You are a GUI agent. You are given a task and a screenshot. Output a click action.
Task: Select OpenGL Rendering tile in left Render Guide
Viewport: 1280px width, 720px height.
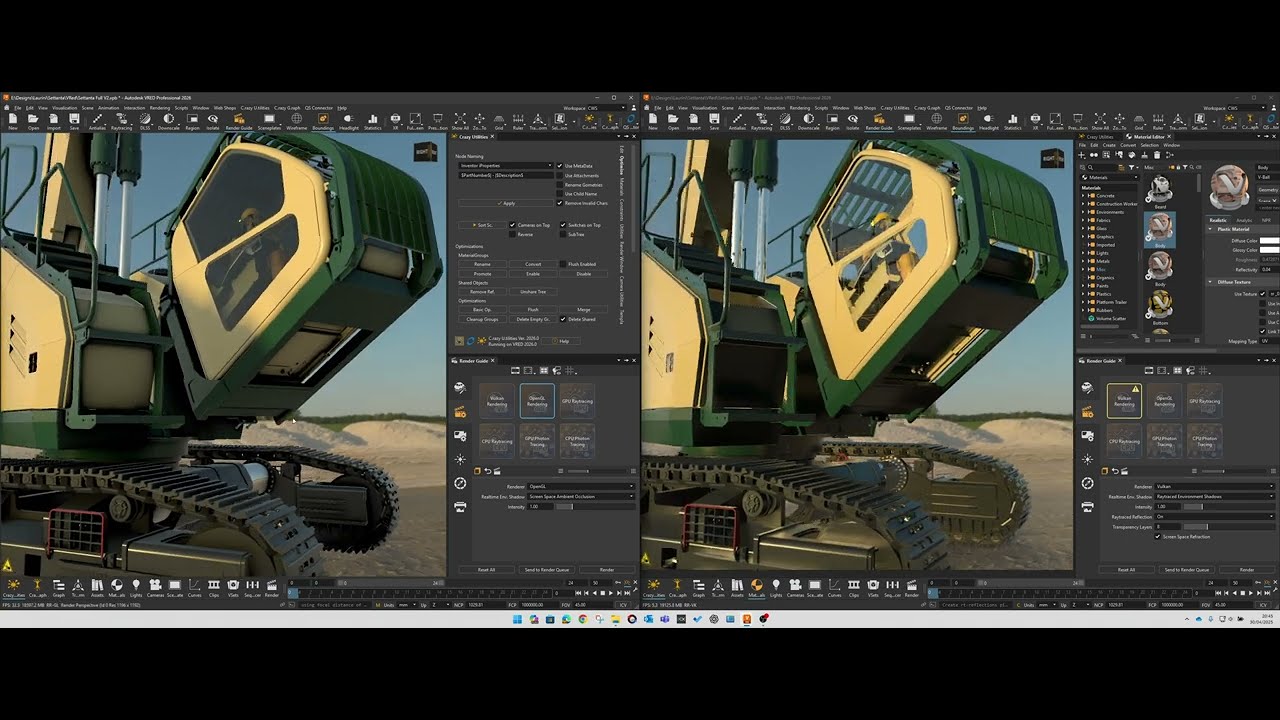tap(537, 400)
